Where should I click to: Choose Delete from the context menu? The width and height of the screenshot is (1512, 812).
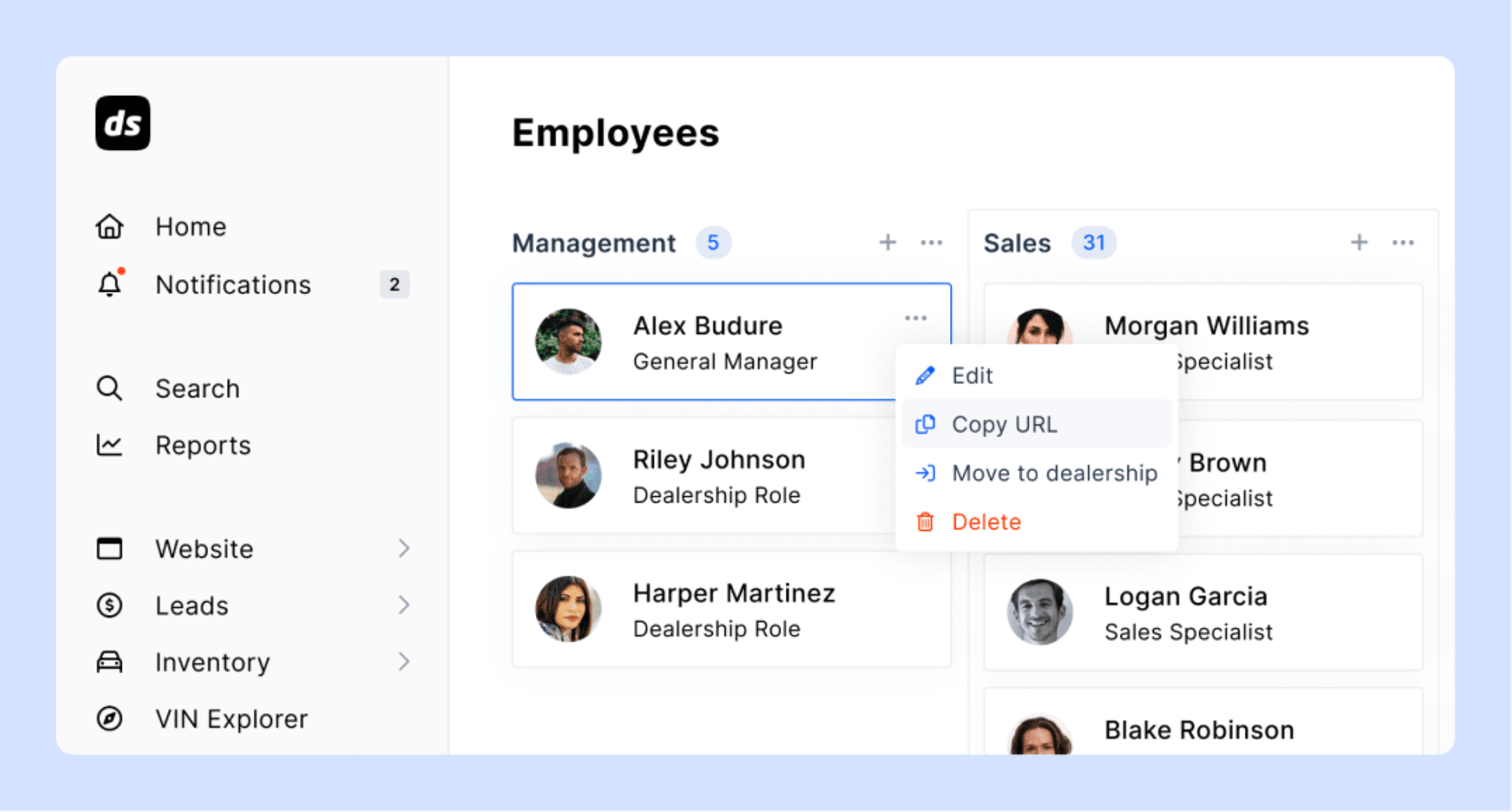[x=1037, y=521]
